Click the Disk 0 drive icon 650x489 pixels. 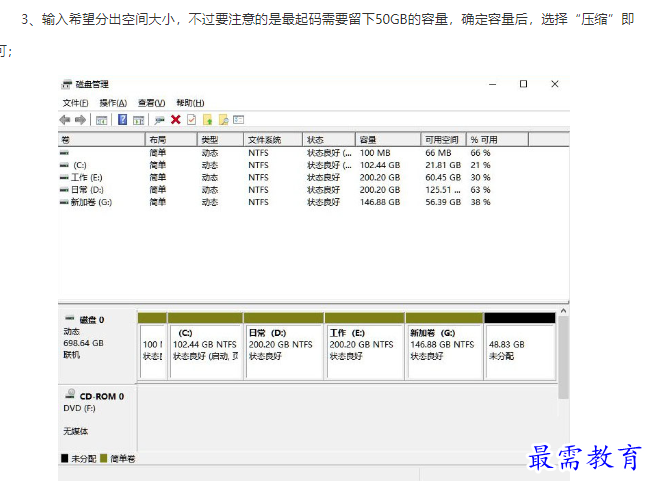click(x=69, y=318)
